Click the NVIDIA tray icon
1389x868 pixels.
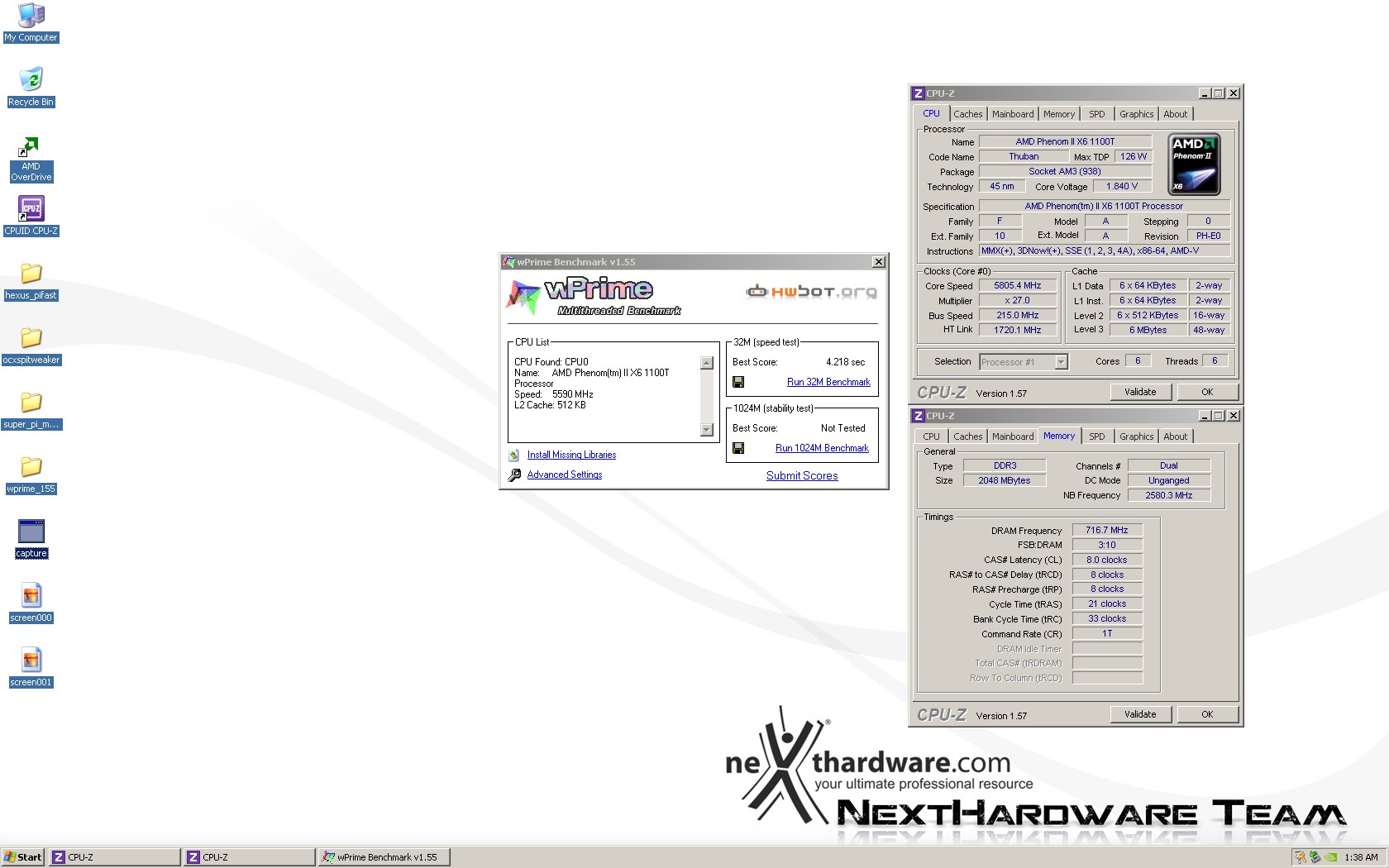point(1330,857)
